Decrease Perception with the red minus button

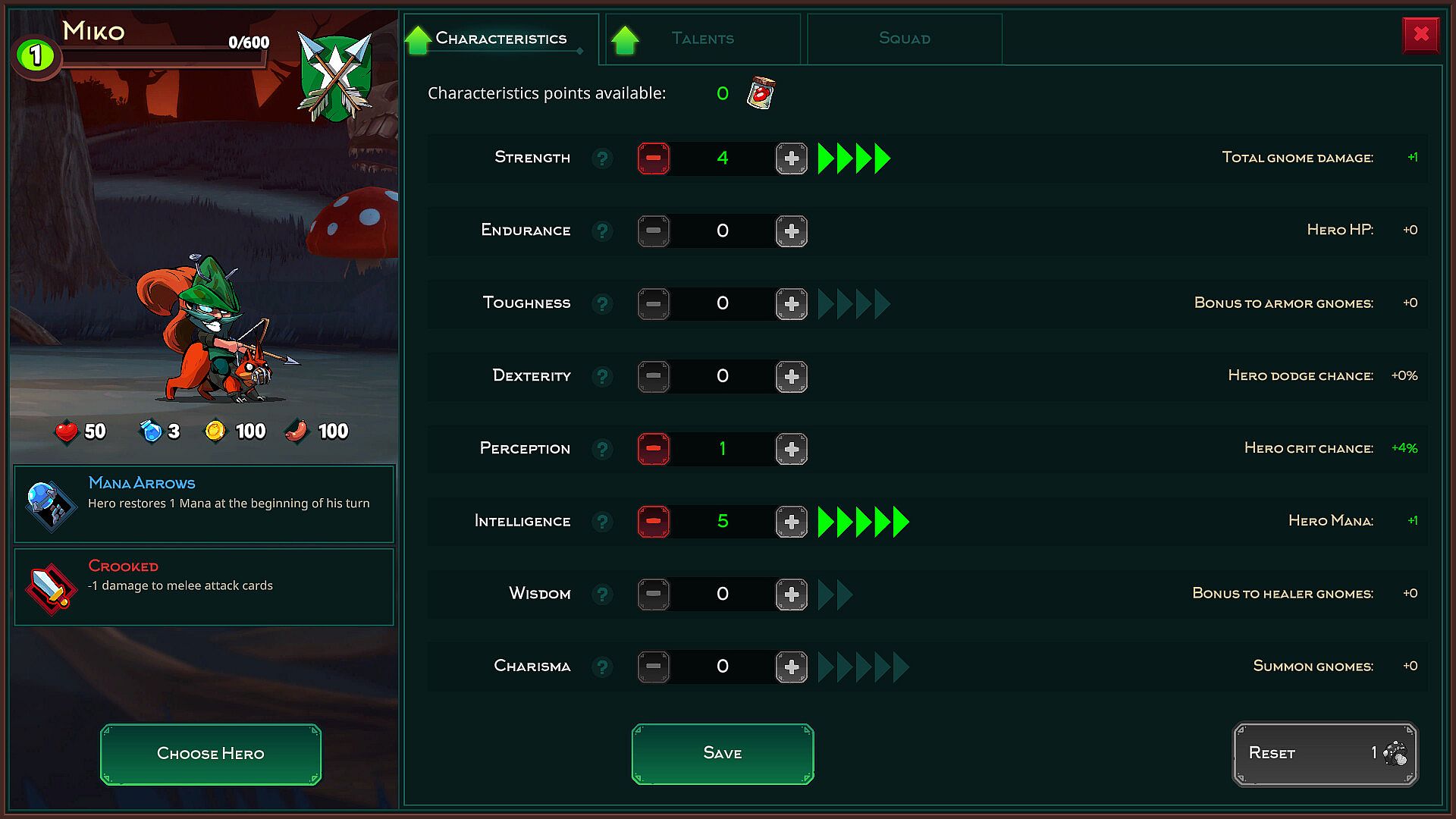[654, 449]
